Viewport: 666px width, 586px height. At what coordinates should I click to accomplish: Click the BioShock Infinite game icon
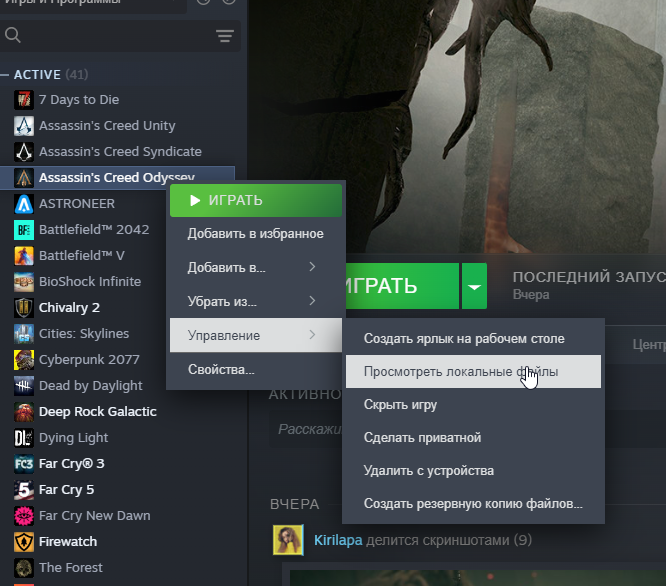click(24, 282)
